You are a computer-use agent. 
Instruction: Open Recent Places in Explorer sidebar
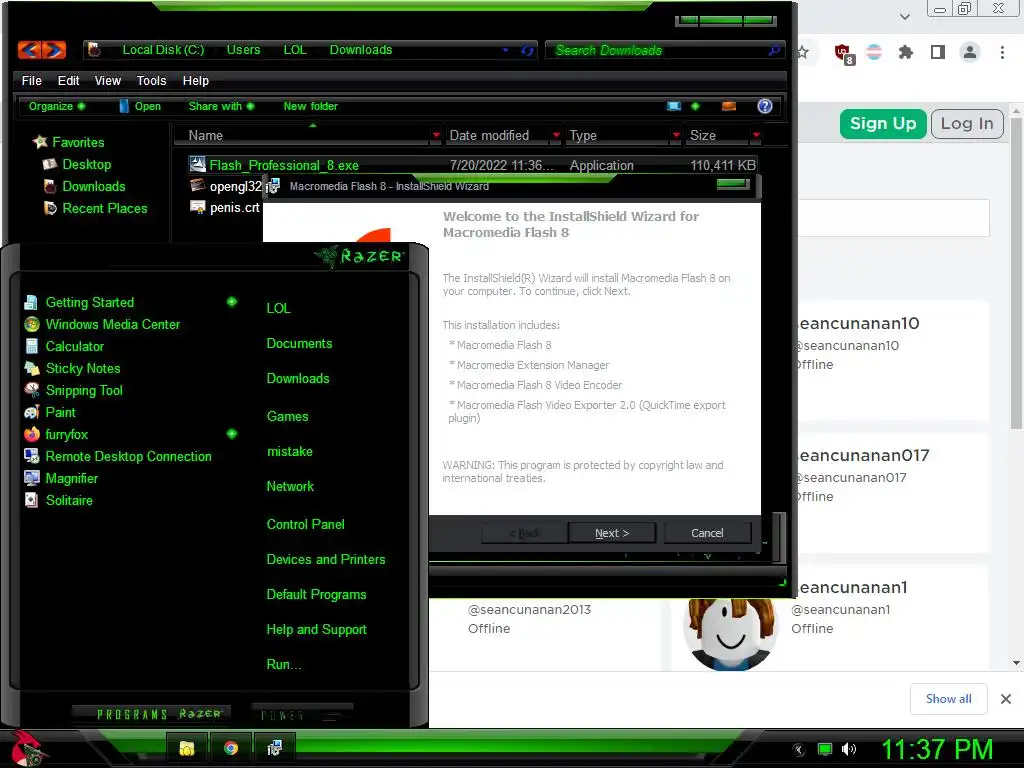tap(95, 209)
